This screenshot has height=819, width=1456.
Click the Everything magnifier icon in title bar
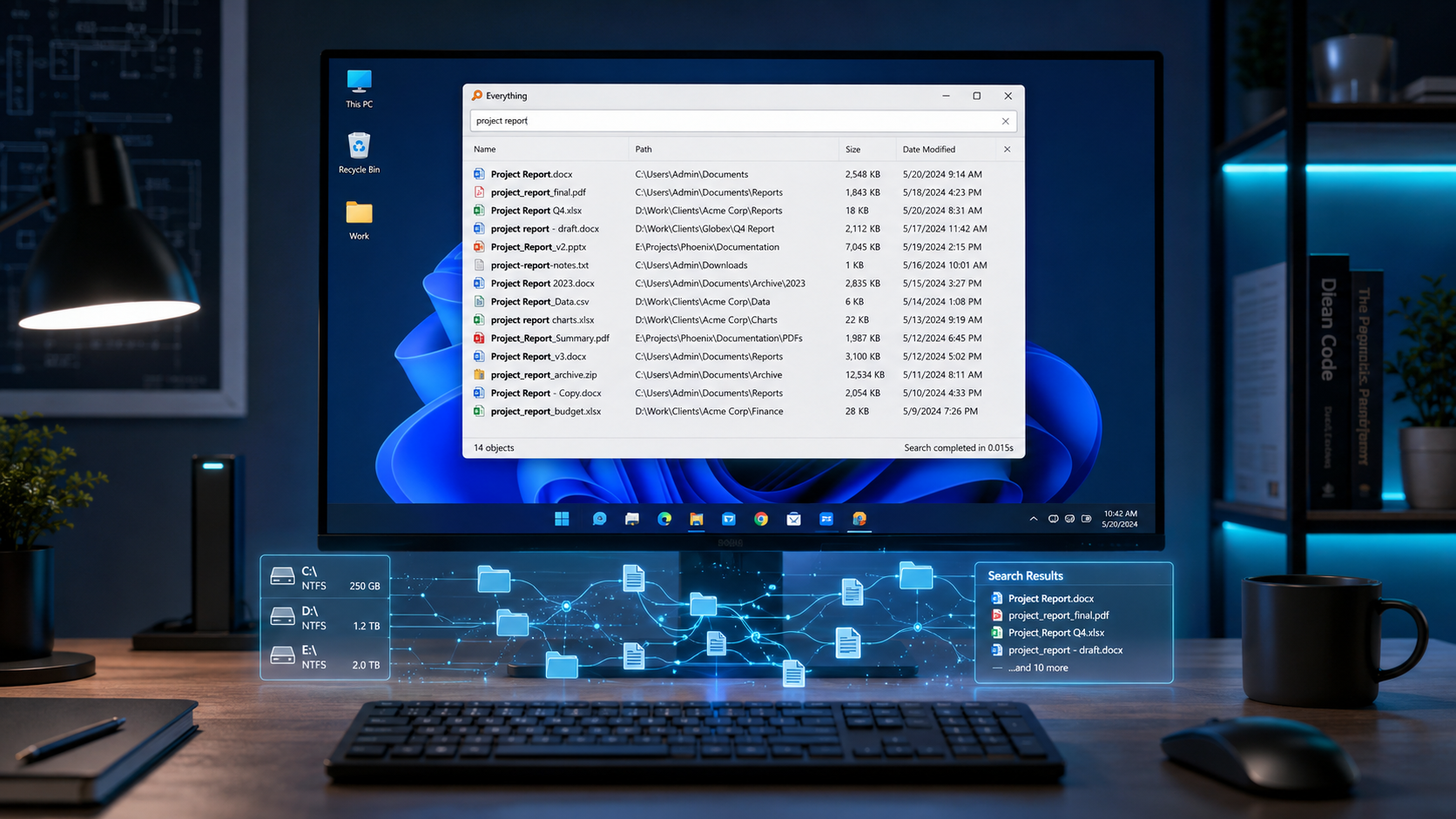pos(476,96)
